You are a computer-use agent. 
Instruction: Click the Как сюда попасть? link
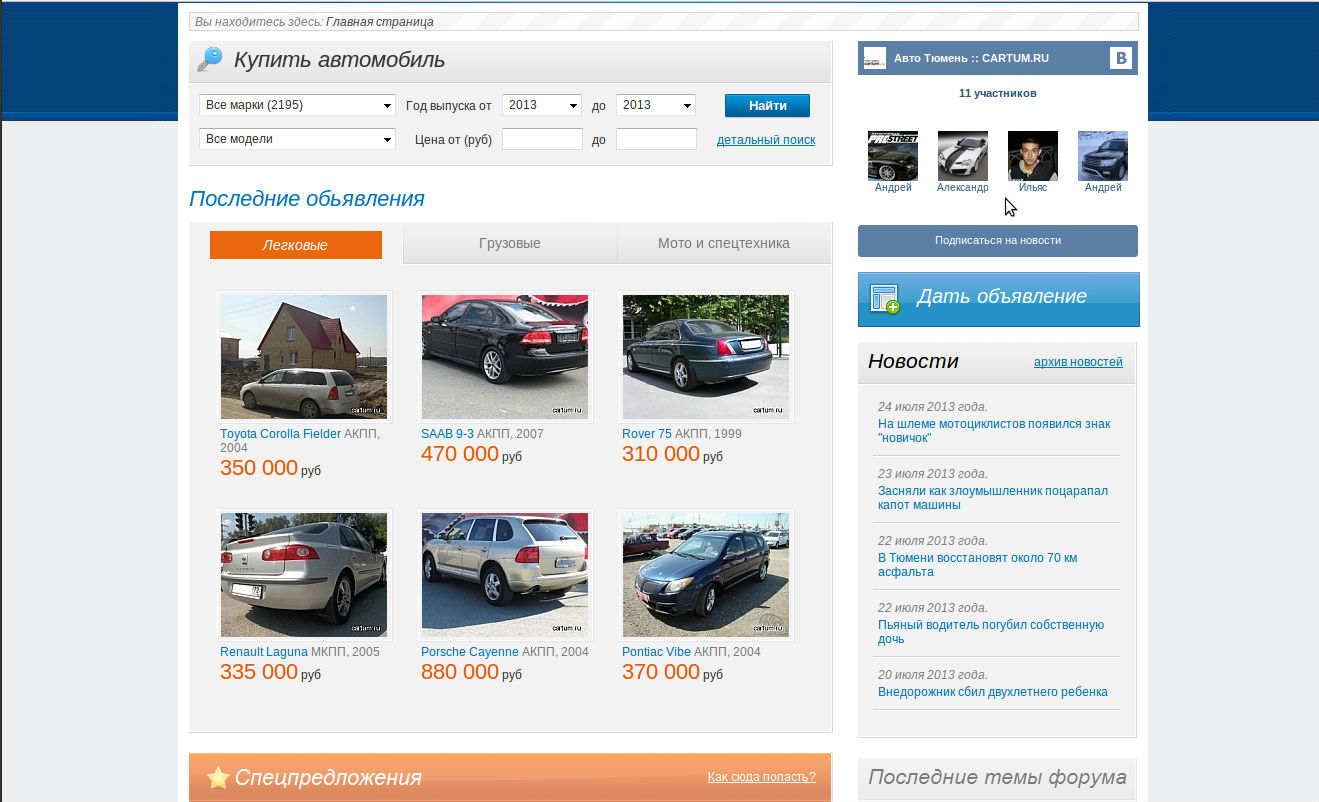pos(761,777)
